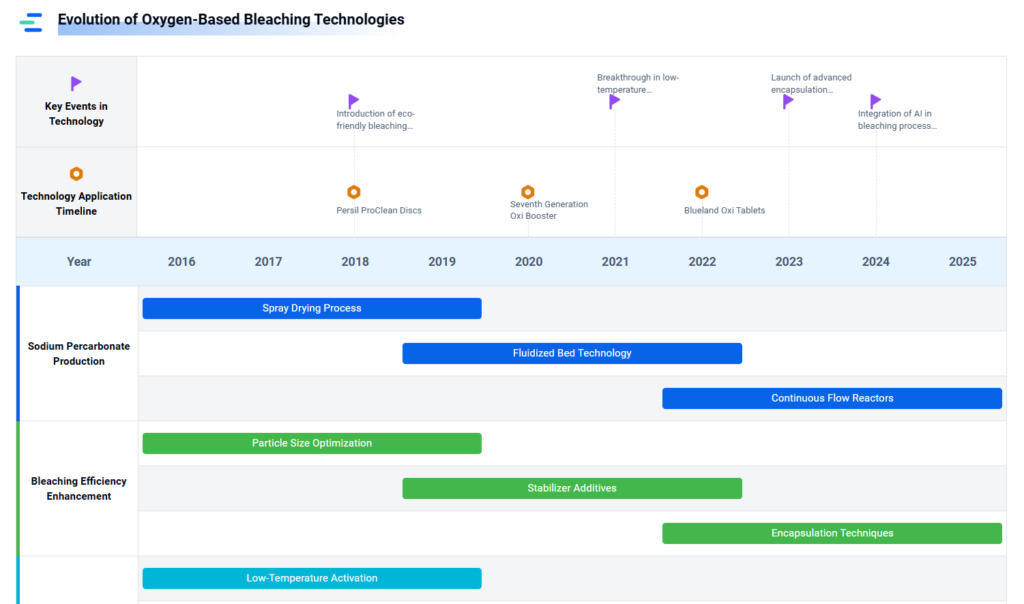Select the green Stabilizer Additives bar

coord(572,488)
